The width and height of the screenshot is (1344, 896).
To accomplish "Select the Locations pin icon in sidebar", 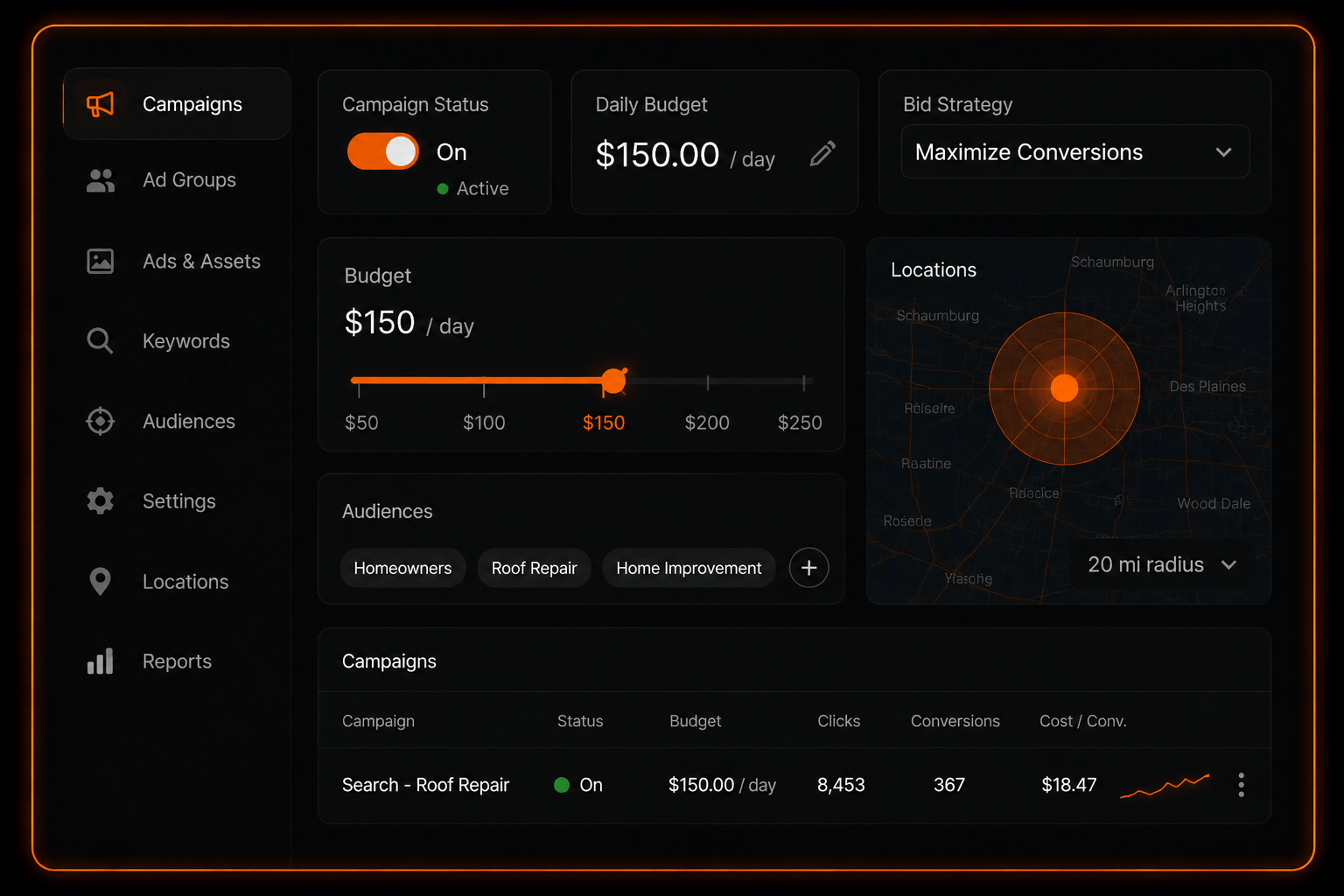I will (101, 581).
